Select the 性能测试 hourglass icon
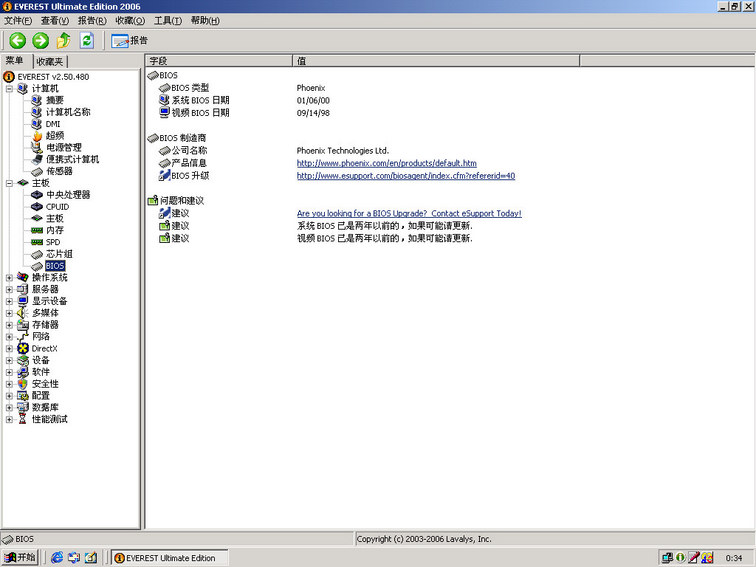756x567 pixels. tap(22, 419)
